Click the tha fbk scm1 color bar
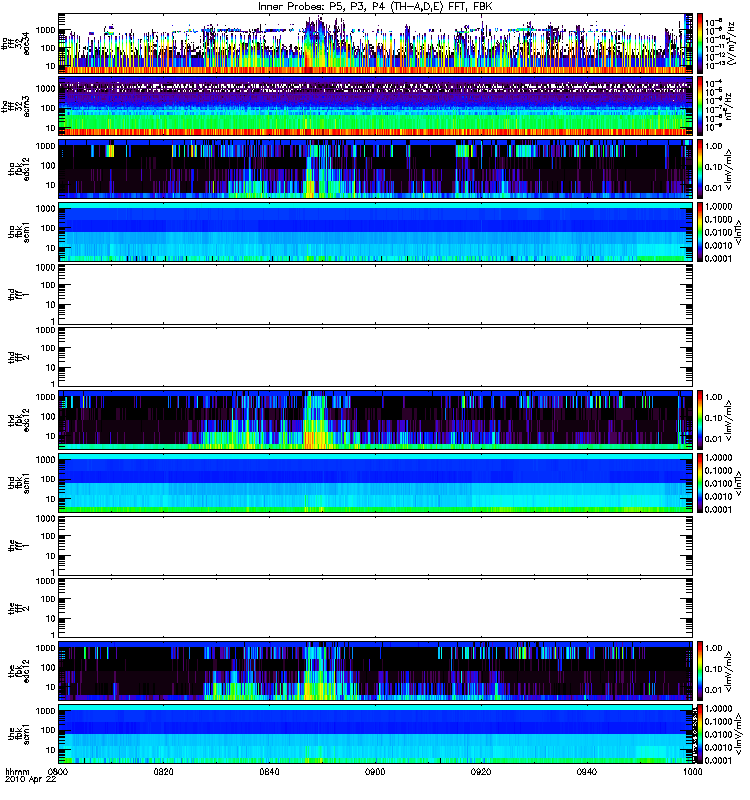This screenshot has width=750, height=800. 700,232
